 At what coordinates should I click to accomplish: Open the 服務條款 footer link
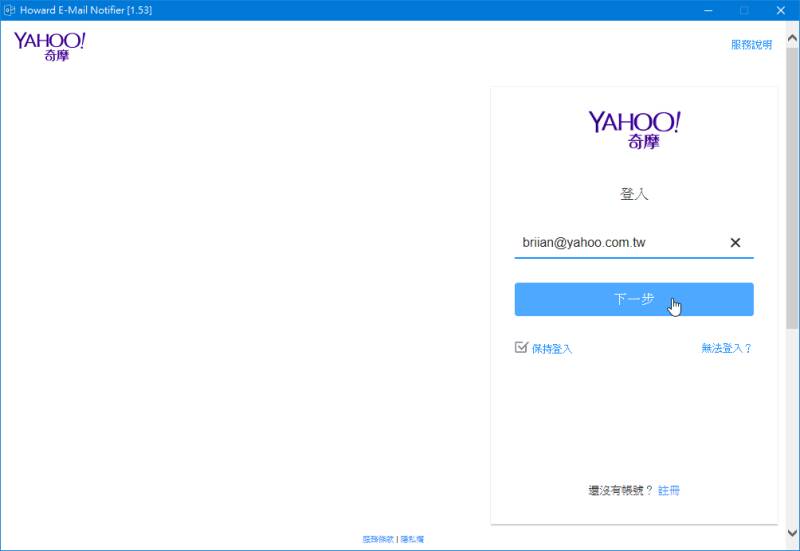378,539
